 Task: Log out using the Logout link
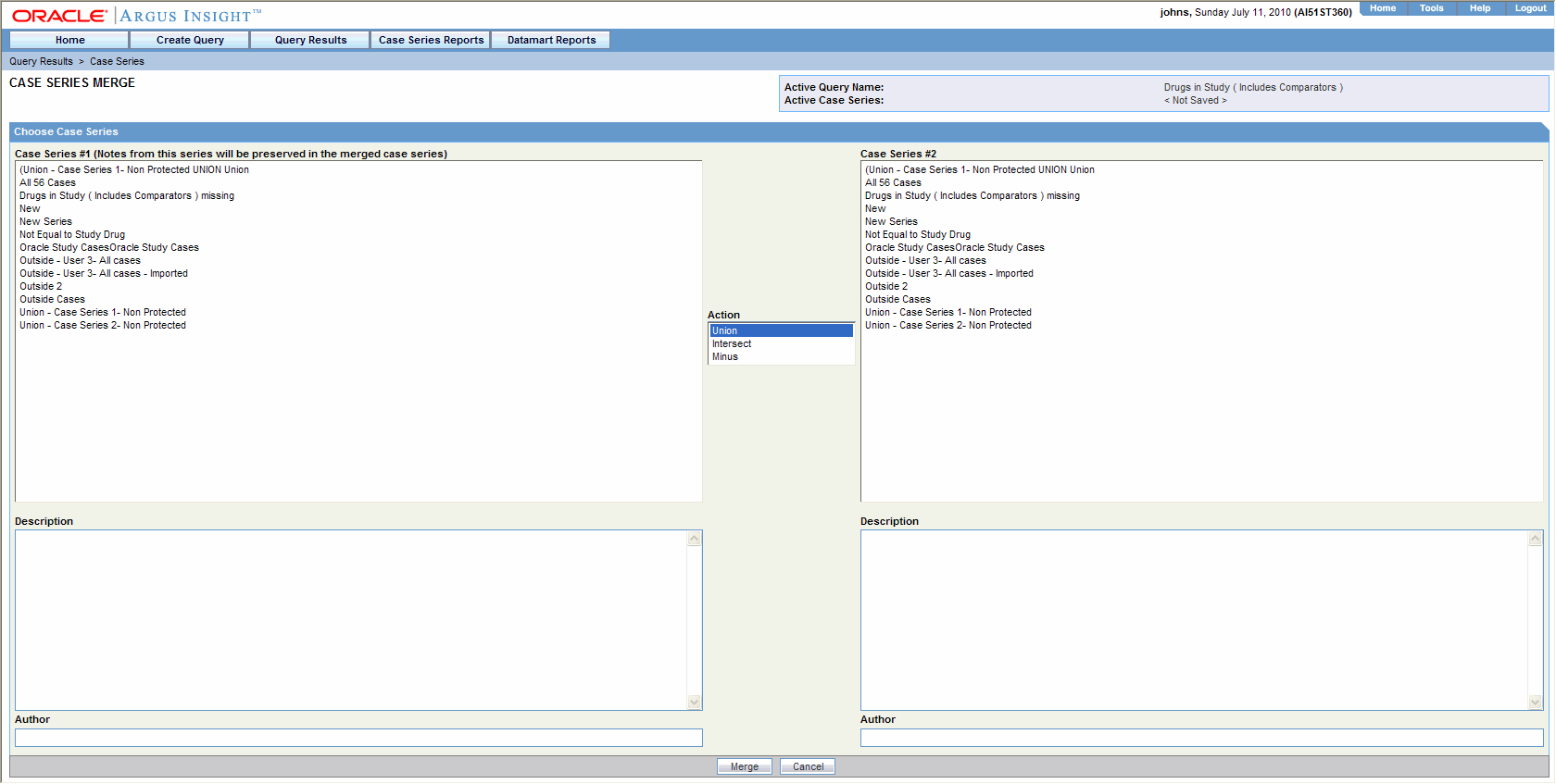click(x=1530, y=8)
